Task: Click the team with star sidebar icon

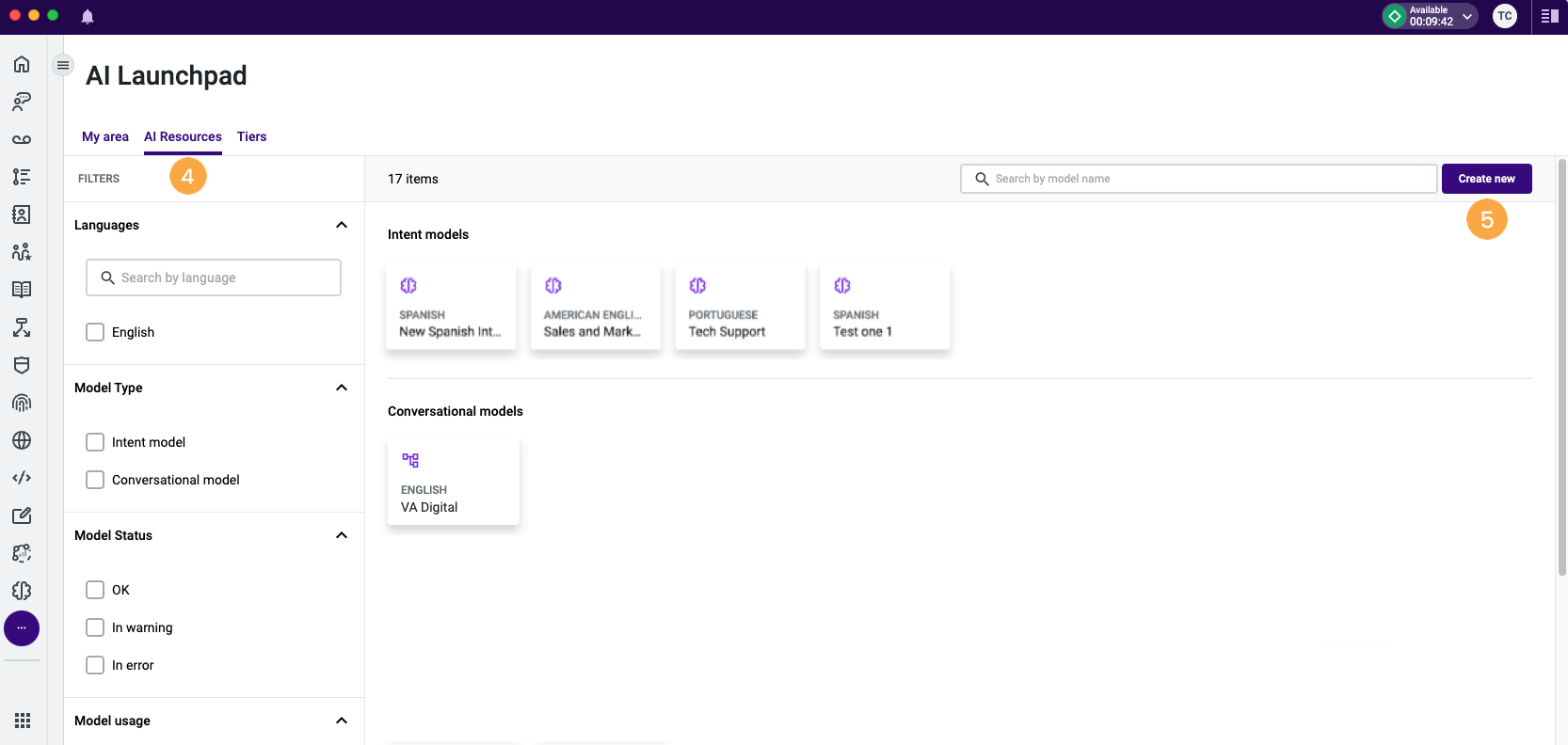Action: [x=22, y=252]
